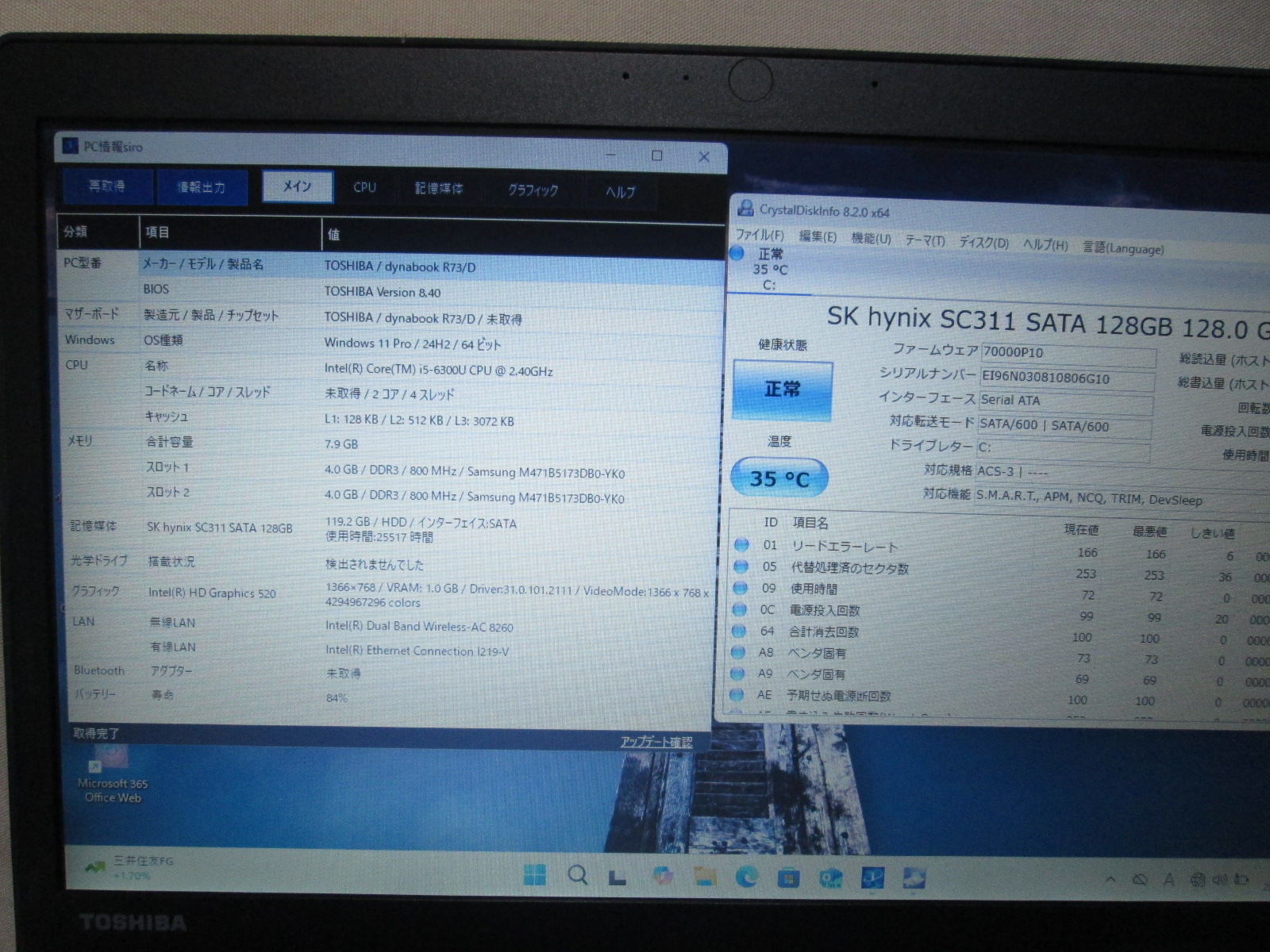1270x952 pixels.
Task: Launch Microsoft Edge from the taskbar
Action: coord(746,877)
